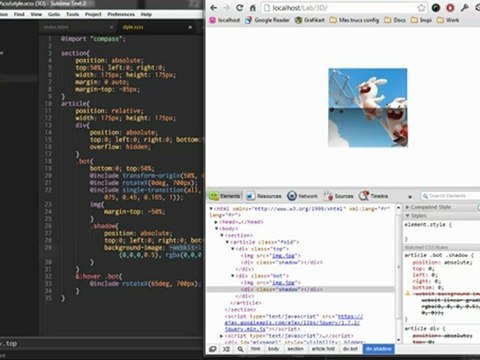Bookmark page with the star icon
The width and height of the screenshot is (480, 360).
coord(421,8)
